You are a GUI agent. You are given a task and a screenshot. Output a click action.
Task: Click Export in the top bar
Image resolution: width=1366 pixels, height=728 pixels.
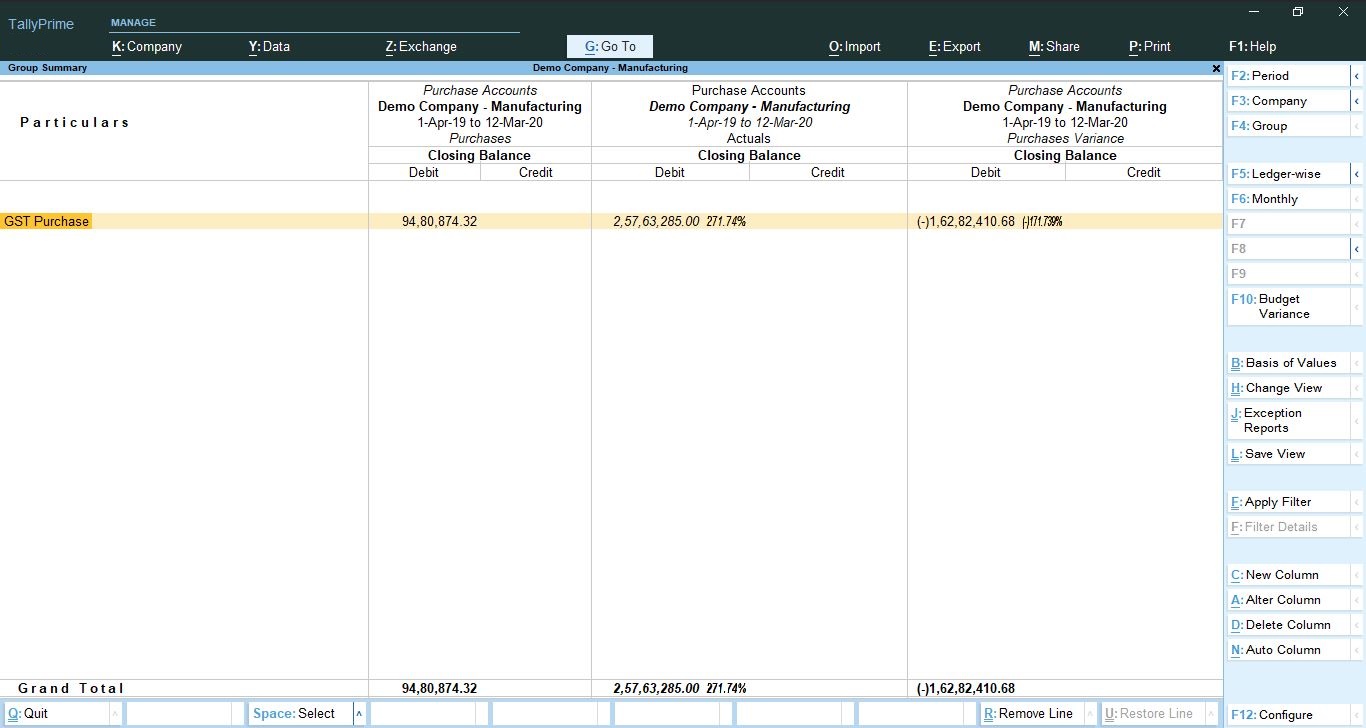pos(954,46)
